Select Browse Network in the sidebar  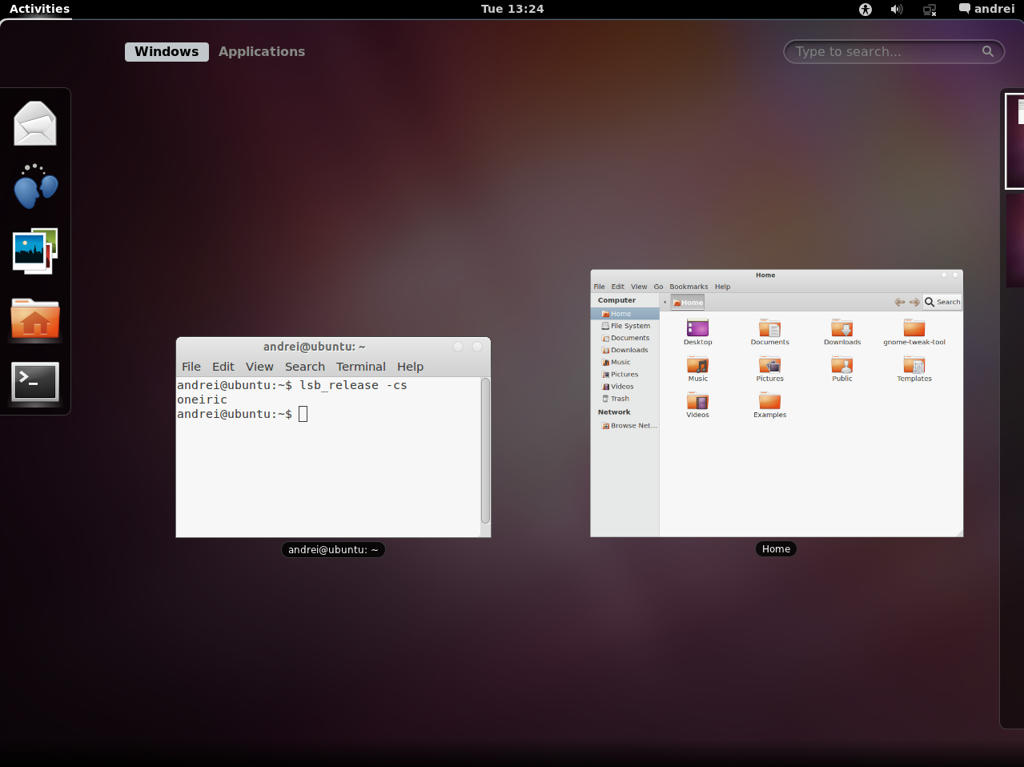625,425
